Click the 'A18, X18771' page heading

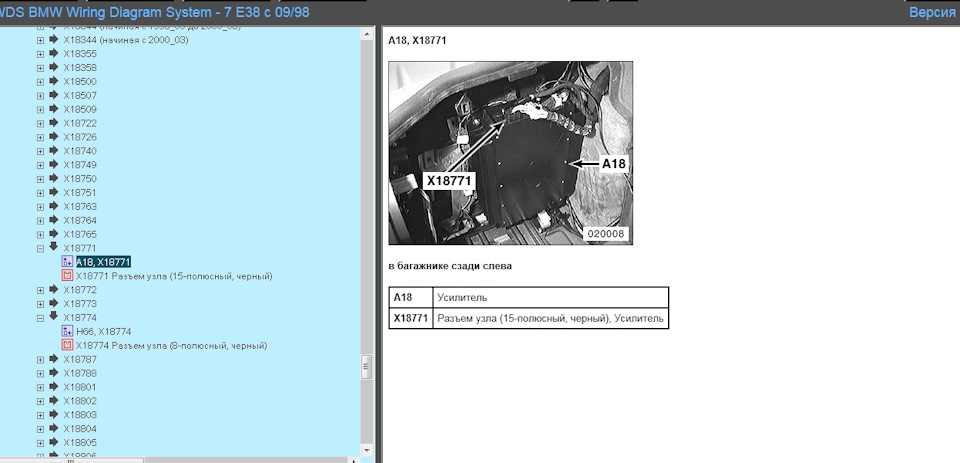point(417,41)
